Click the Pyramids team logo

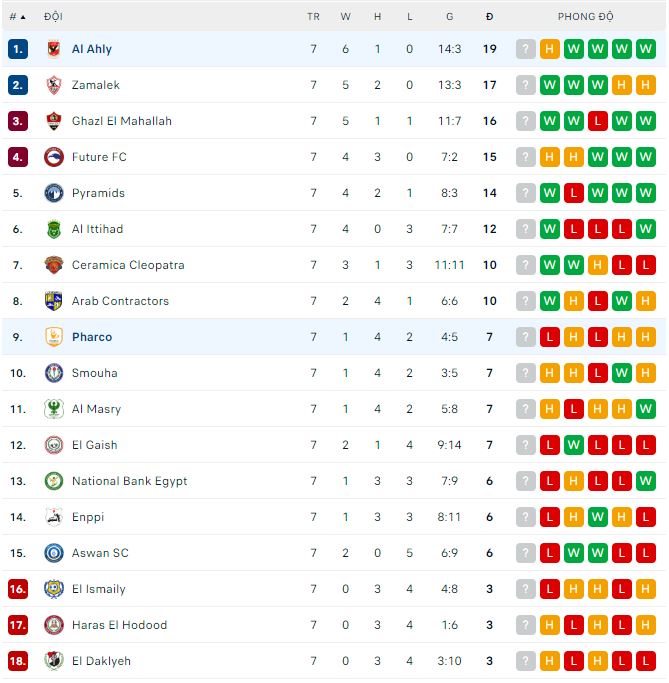[x=54, y=193]
